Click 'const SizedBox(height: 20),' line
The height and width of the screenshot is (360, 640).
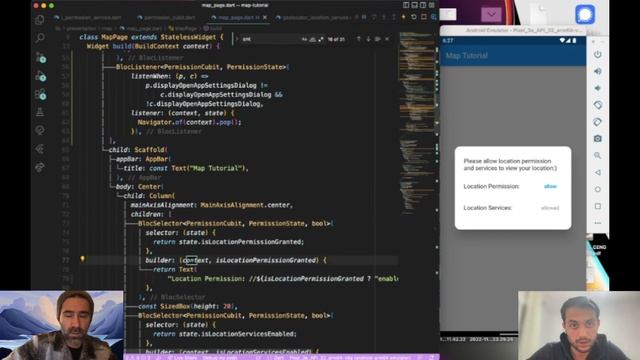(187, 306)
